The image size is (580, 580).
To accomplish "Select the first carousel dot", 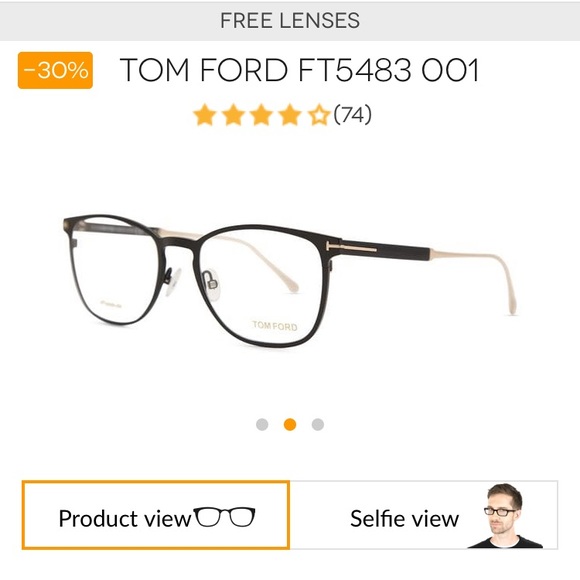I will tap(262, 424).
